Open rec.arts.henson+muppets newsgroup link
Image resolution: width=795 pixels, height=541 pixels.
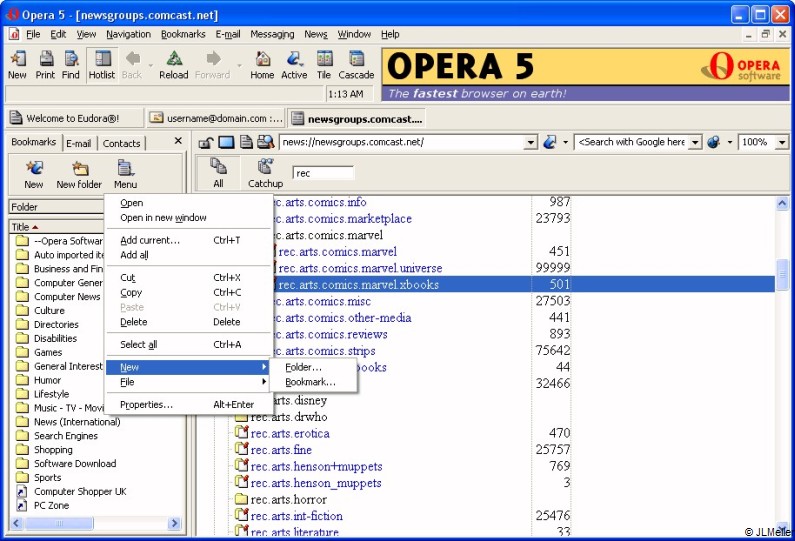tap(316, 466)
